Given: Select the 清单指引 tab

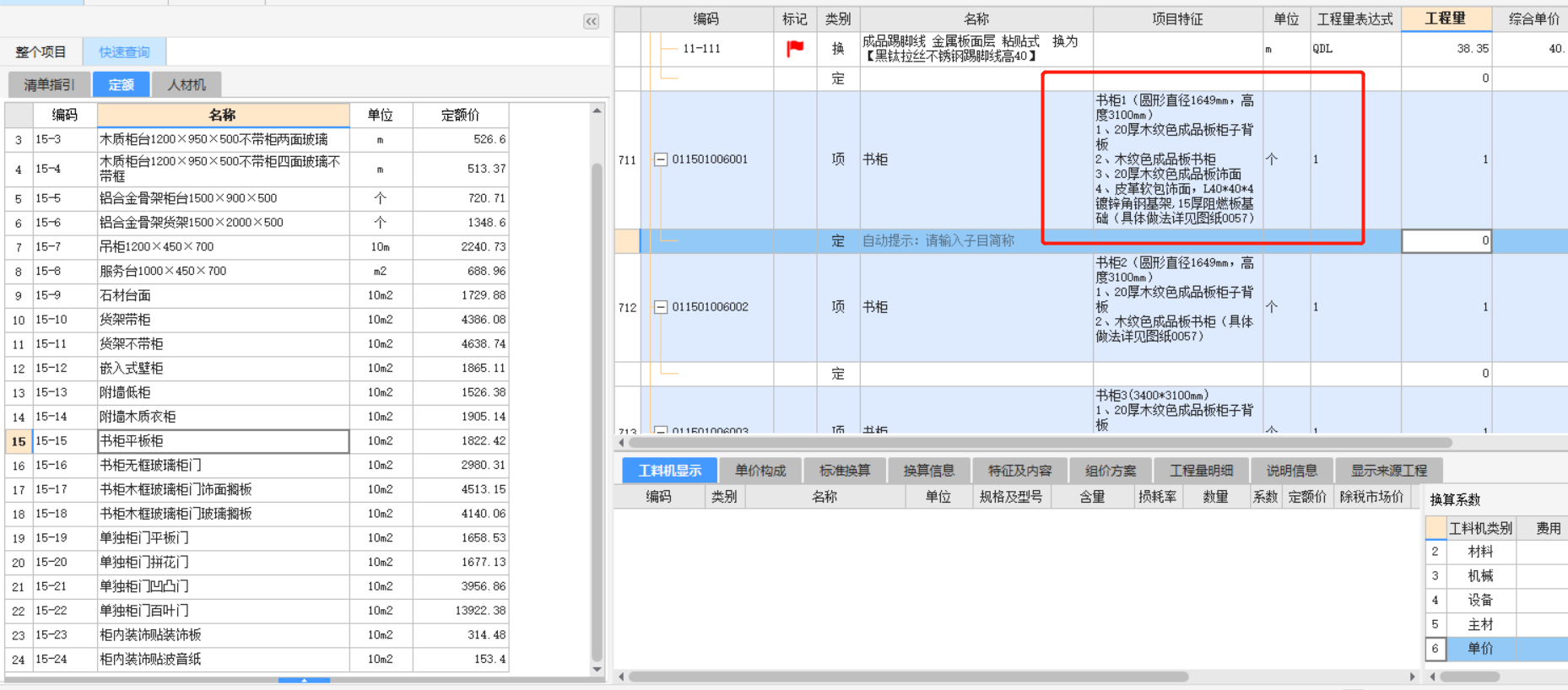Looking at the screenshot, I should point(49,84).
